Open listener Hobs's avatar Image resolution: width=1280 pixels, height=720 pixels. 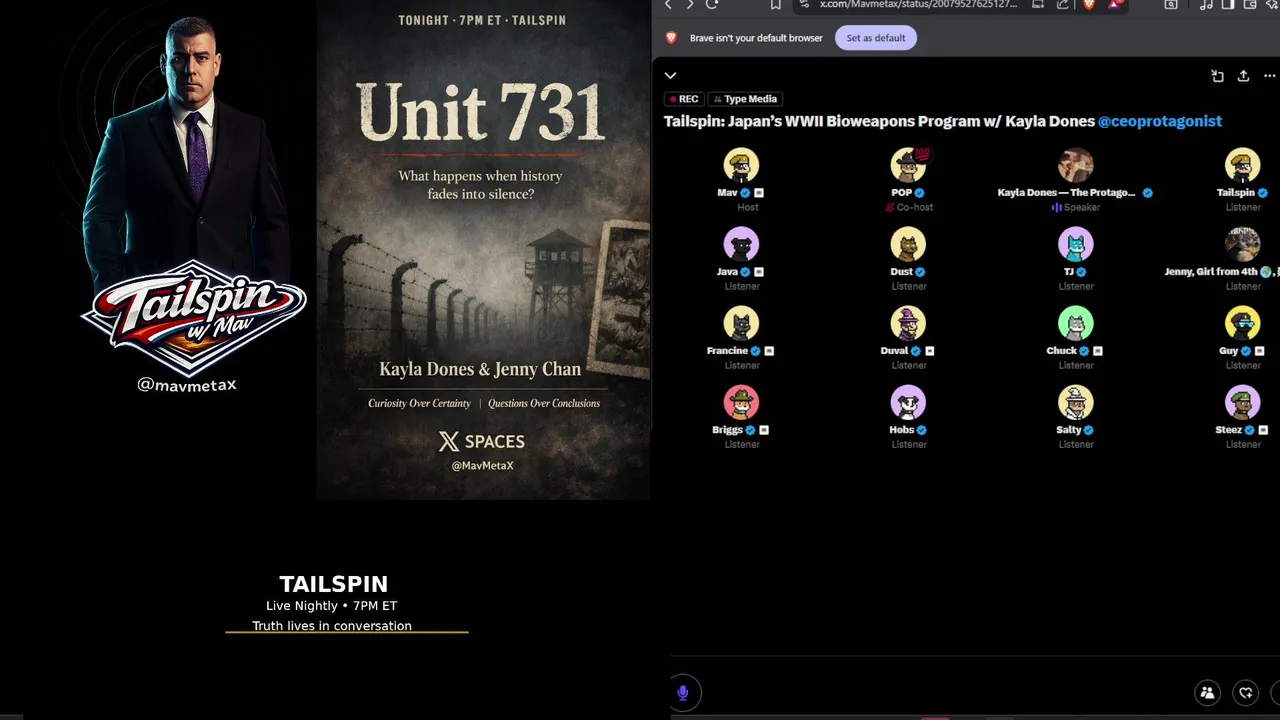point(908,403)
